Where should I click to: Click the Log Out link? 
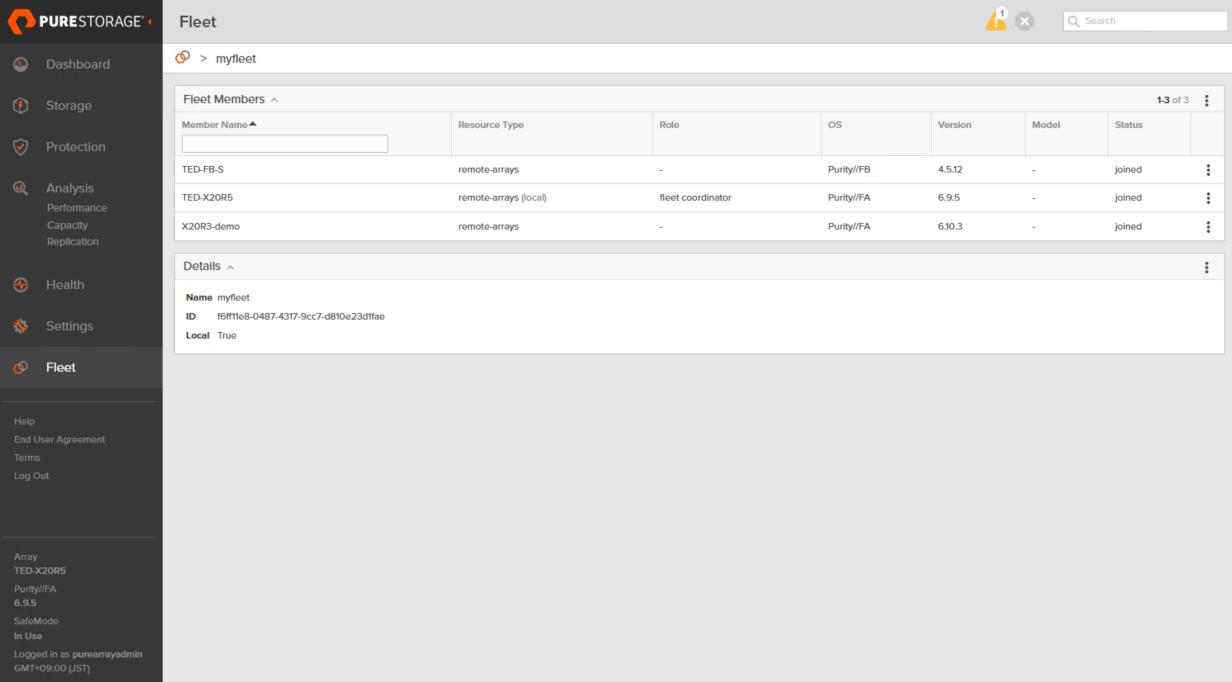(31, 476)
